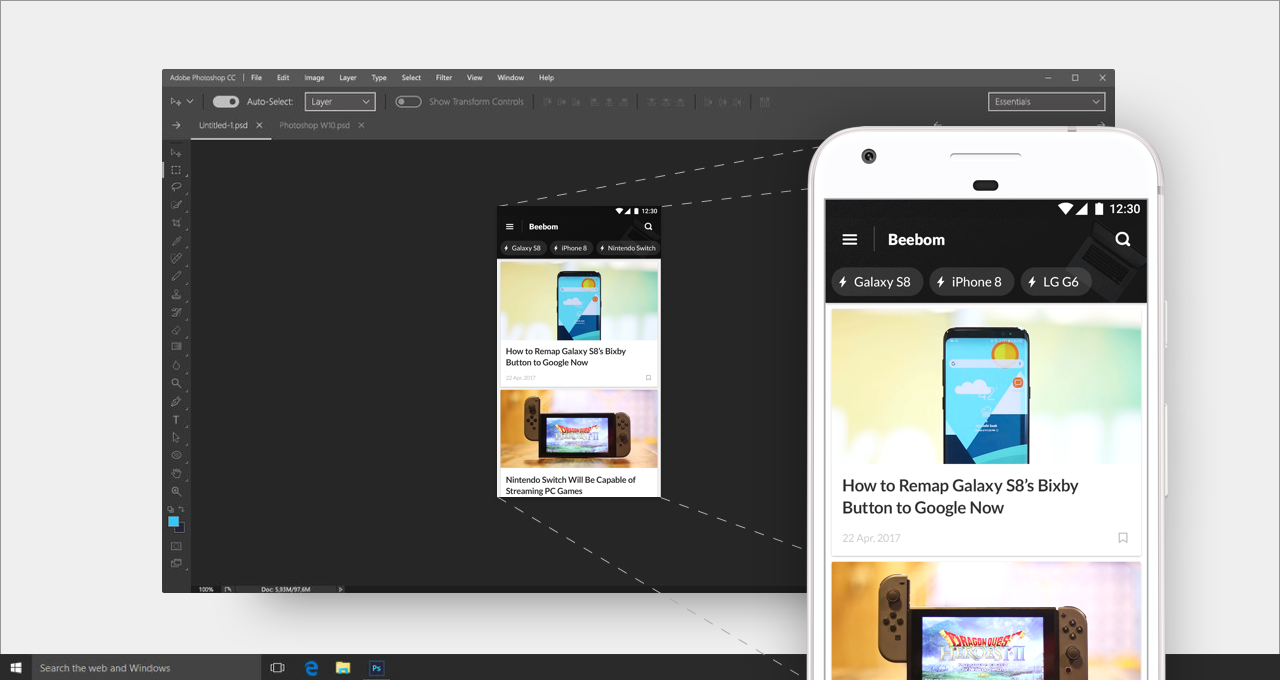Screen dimensions: 1280x680
Task: Click the Windows Start button
Action: point(16,667)
